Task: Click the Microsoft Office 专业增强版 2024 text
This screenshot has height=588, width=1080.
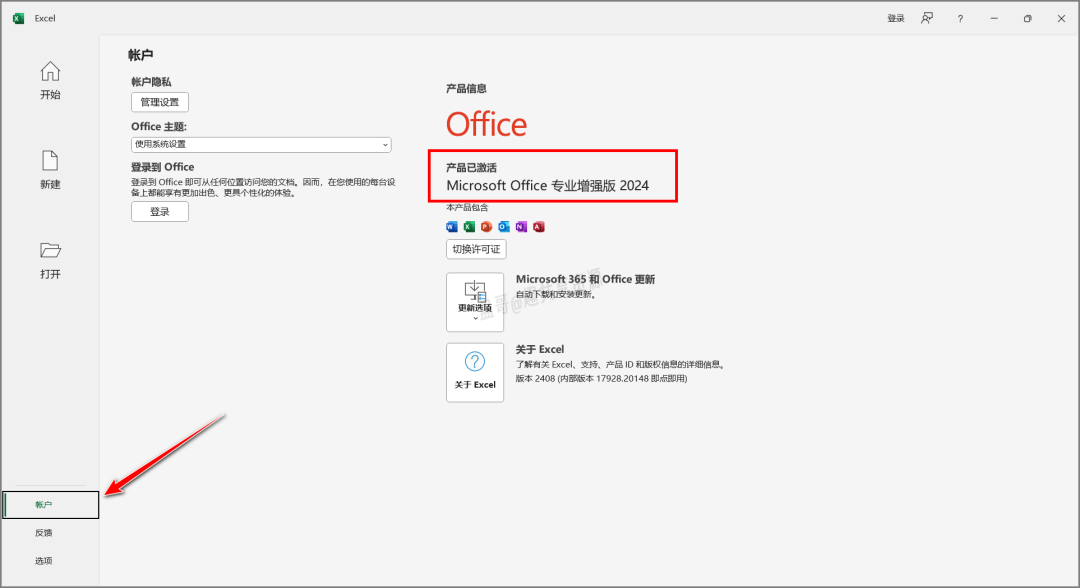Action: [548, 185]
